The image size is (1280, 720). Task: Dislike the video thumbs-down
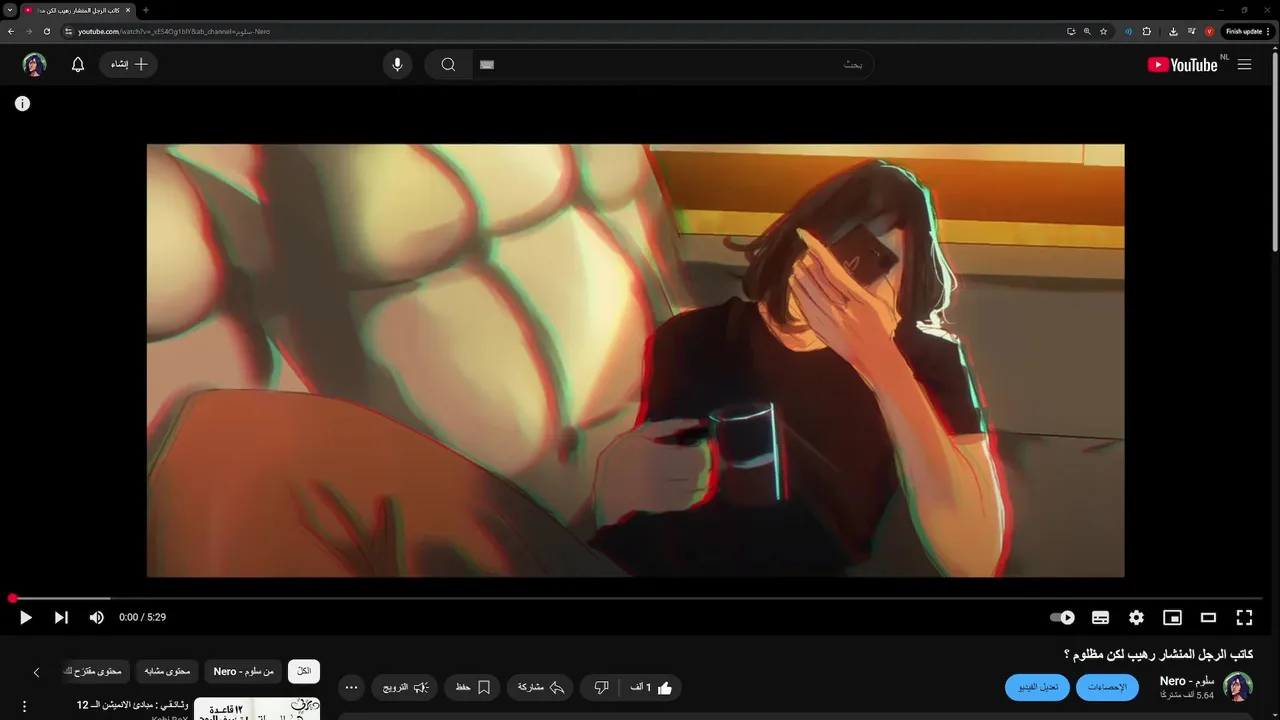click(x=601, y=687)
